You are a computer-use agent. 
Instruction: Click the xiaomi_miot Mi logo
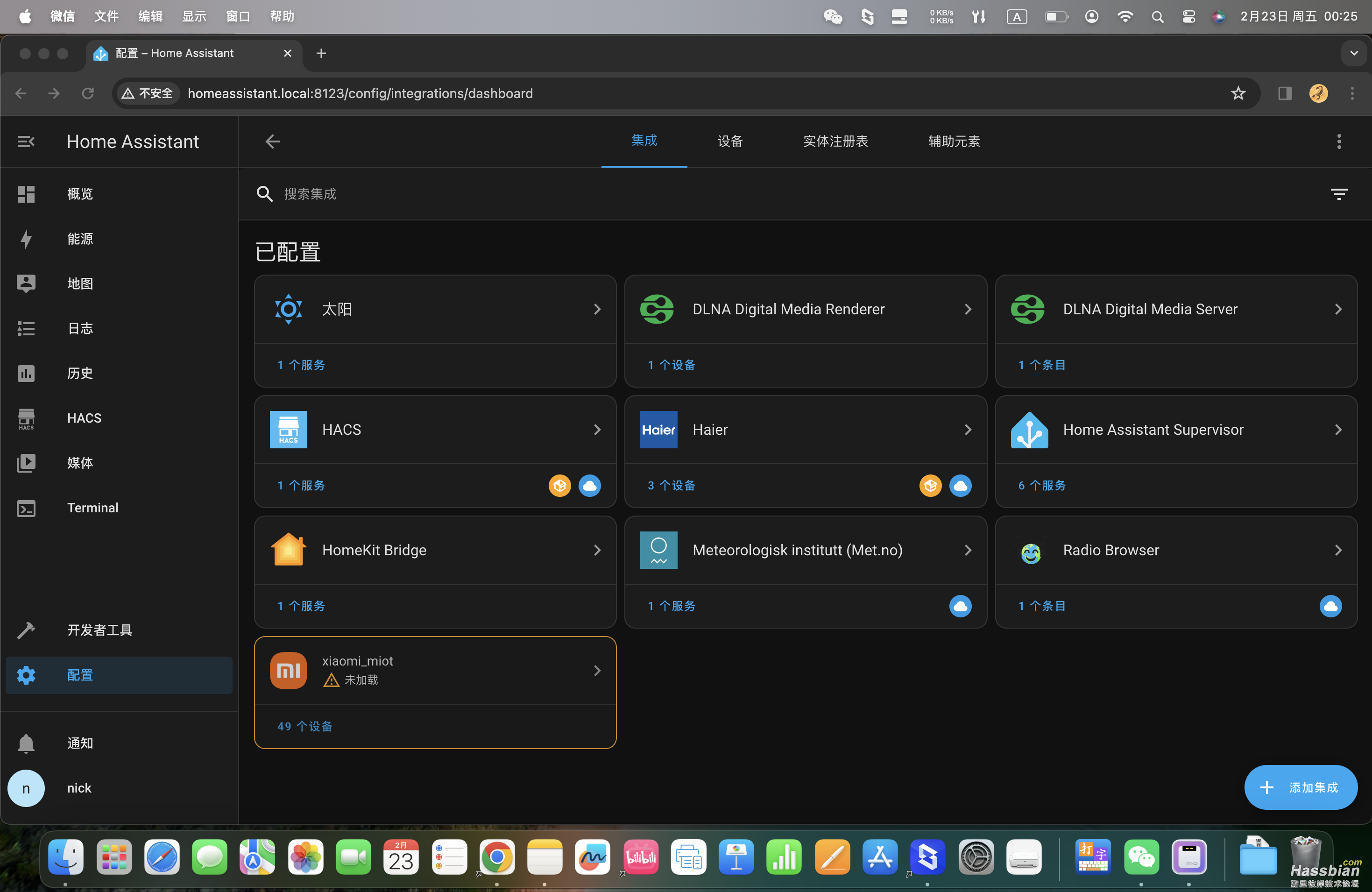[x=288, y=671]
